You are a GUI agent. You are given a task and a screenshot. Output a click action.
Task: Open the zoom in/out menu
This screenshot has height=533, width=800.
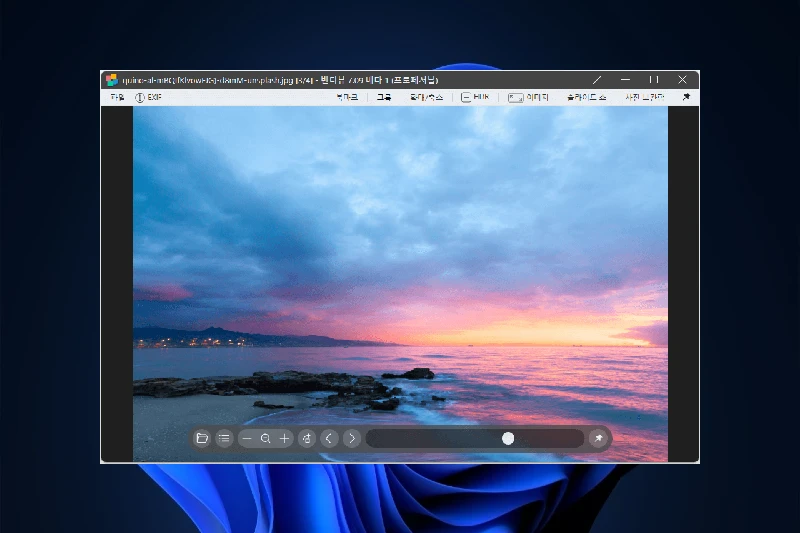[x=427, y=97]
